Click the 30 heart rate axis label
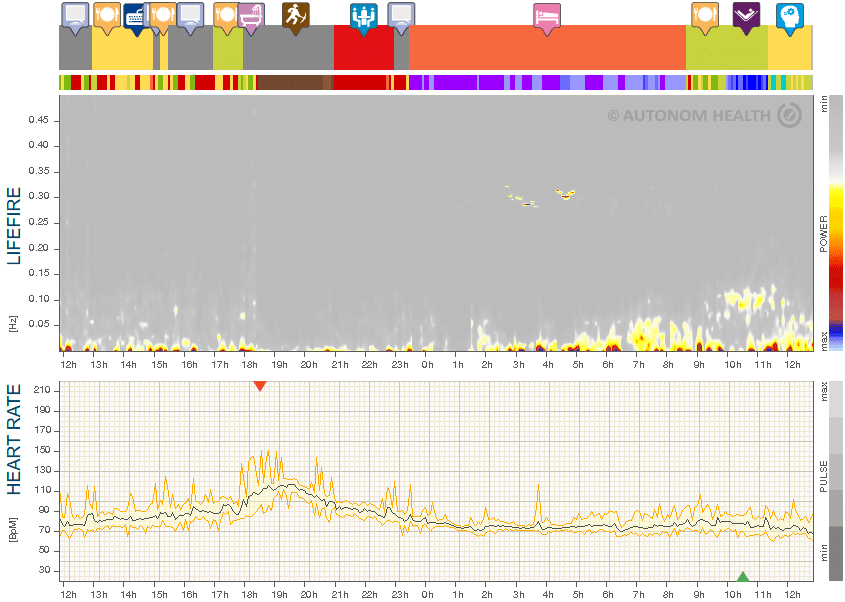Screen dimensions: 845x602 [44, 570]
